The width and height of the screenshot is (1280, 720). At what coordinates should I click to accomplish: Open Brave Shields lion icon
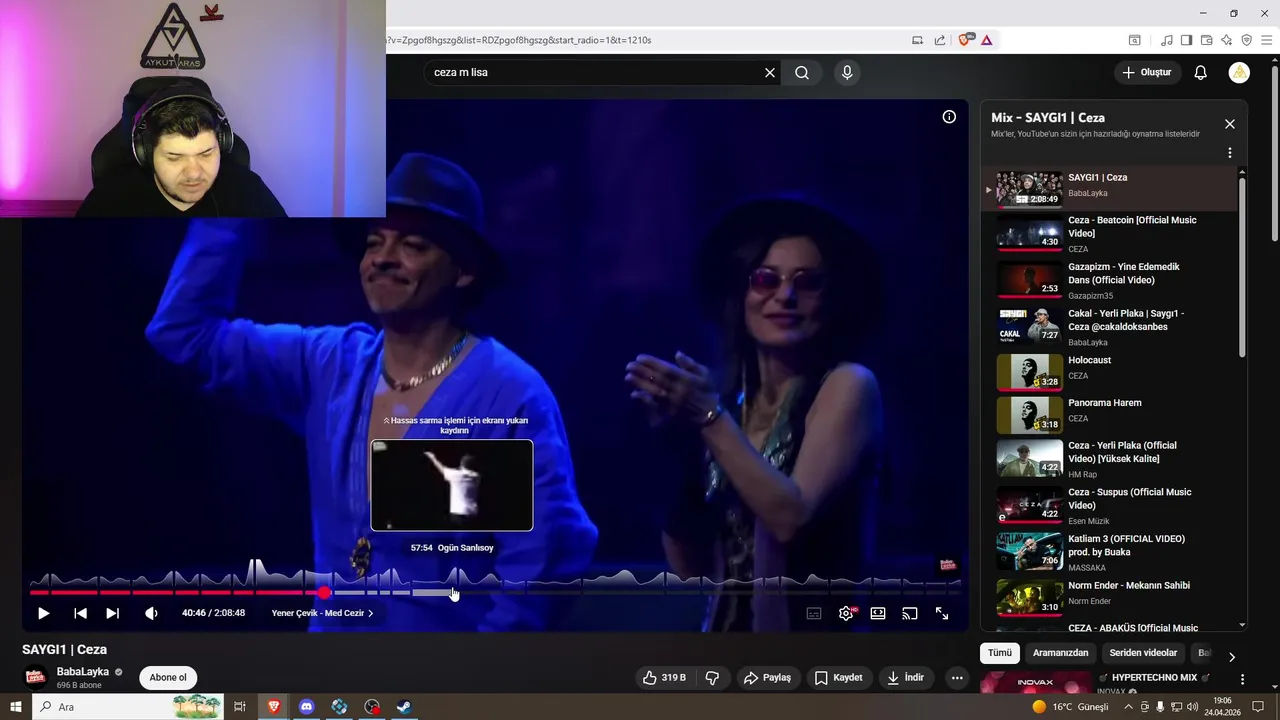pyautogui.click(x=966, y=40)
